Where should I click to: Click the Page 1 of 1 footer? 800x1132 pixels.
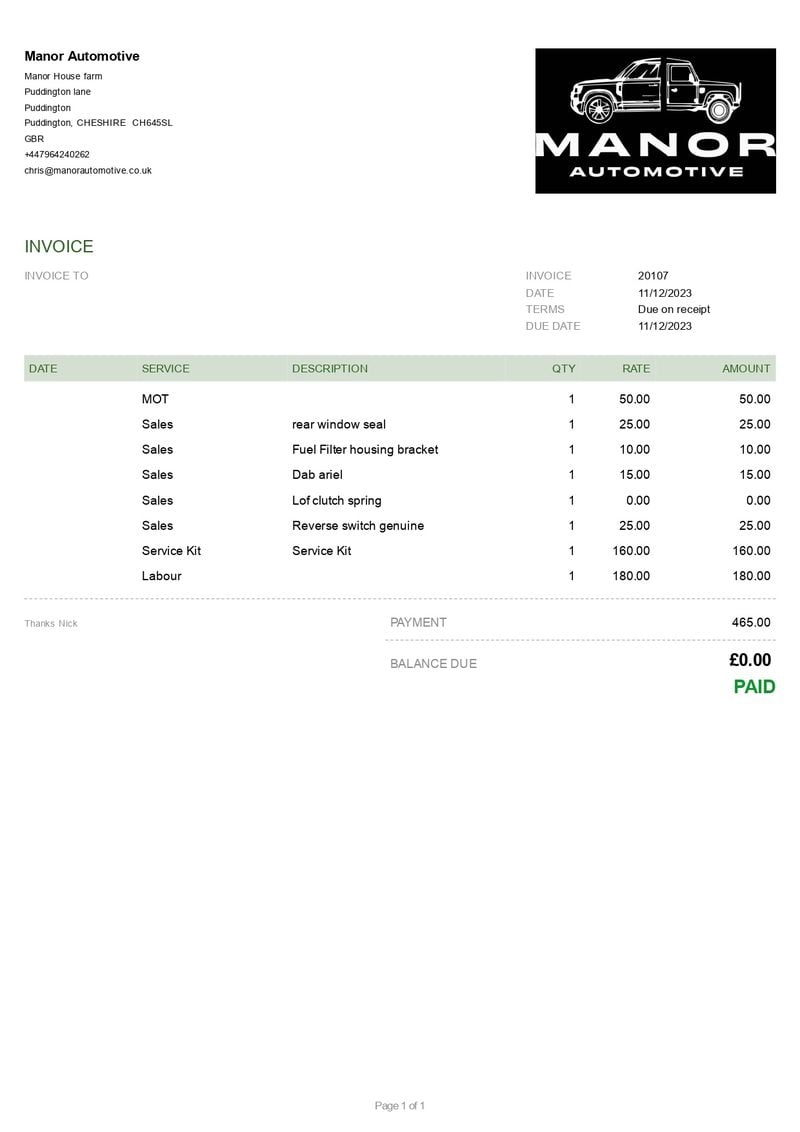400,1105
